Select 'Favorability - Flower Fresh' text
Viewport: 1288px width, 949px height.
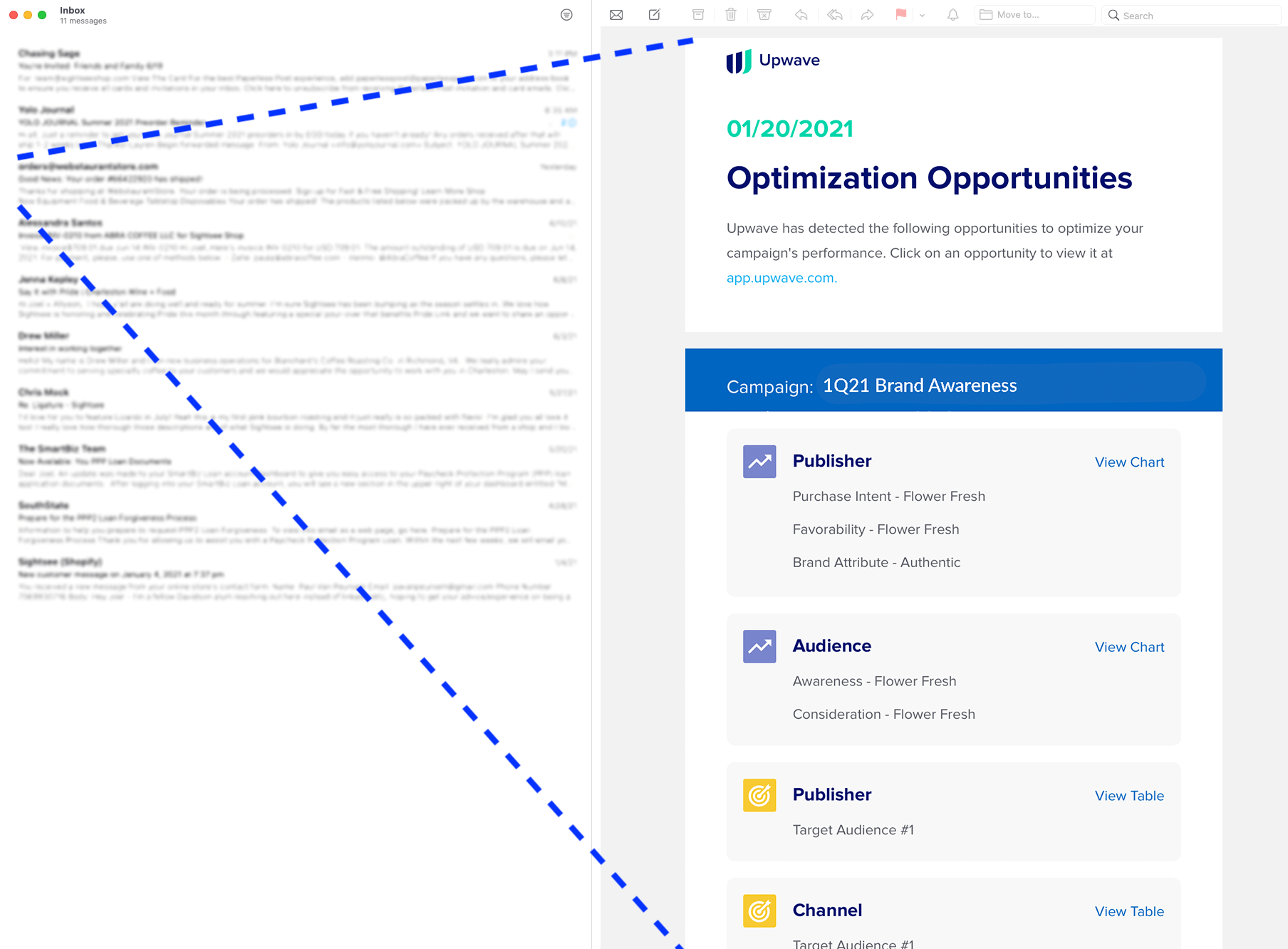click(x=876, y=529)
